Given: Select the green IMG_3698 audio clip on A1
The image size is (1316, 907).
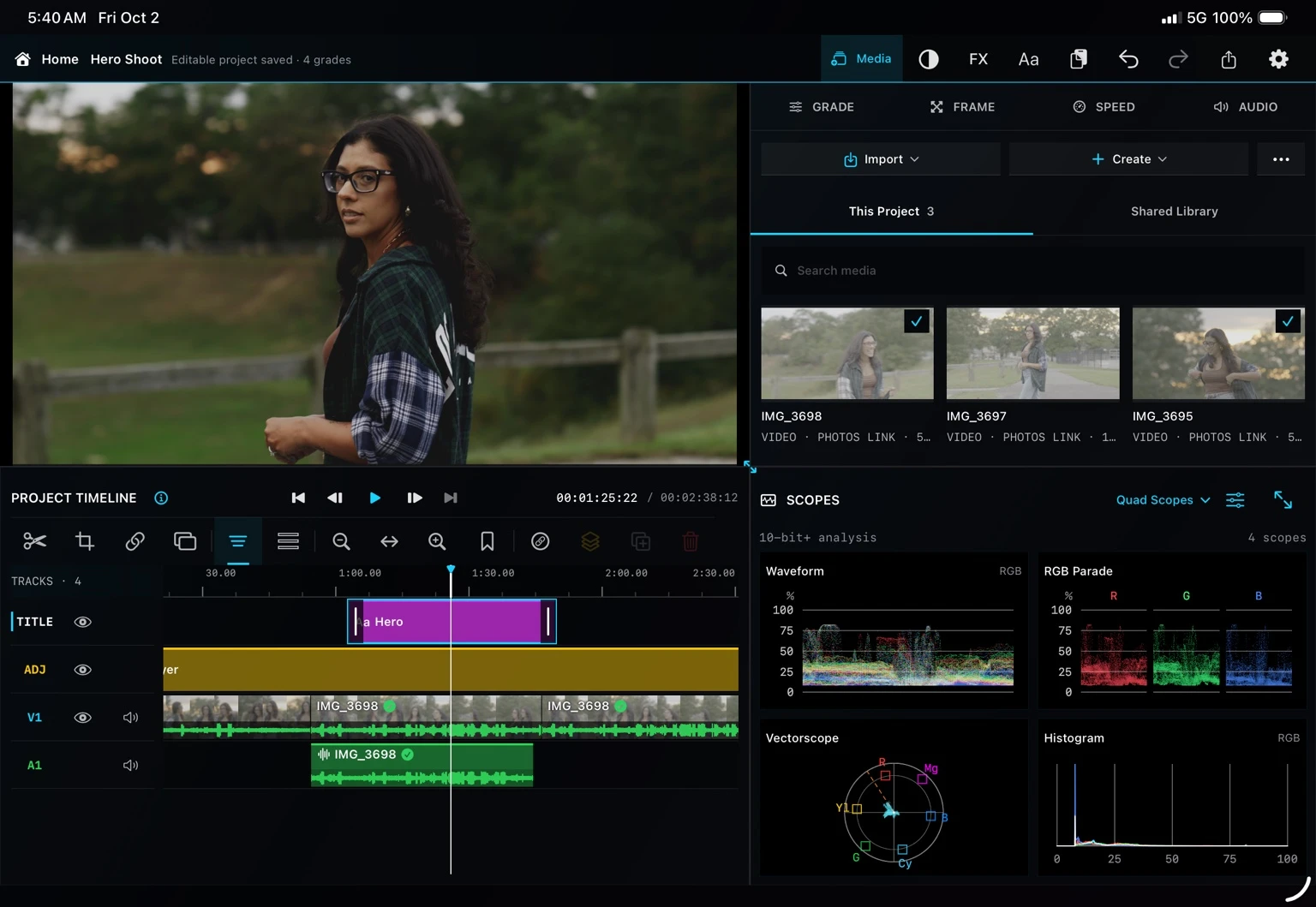Looking at the screenshot, I should tap(422, 765).
